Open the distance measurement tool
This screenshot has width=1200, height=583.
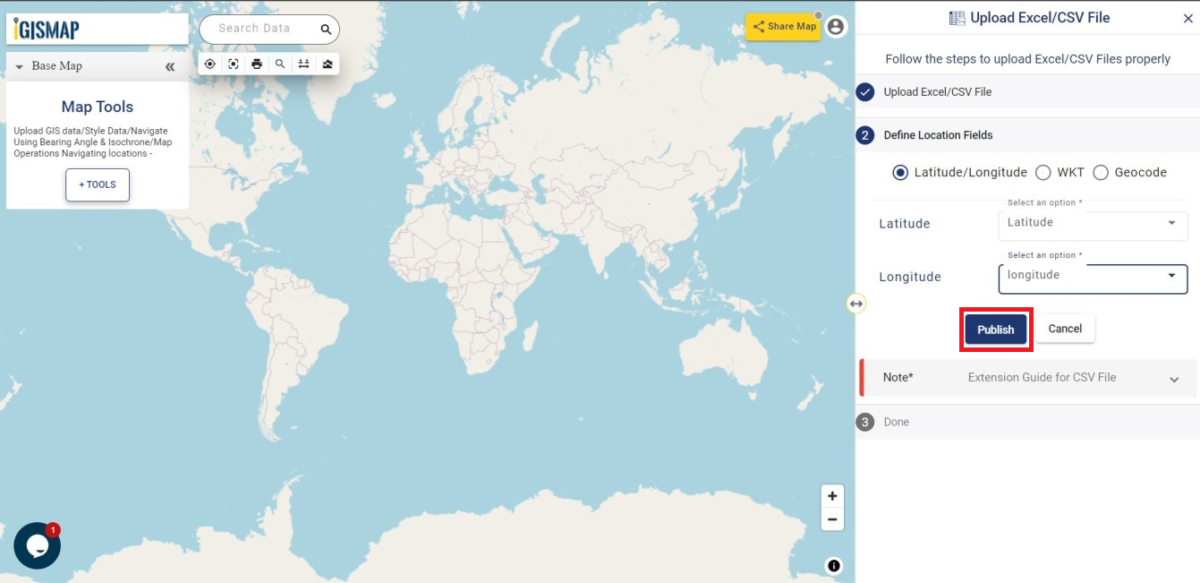tap(304, 63)
